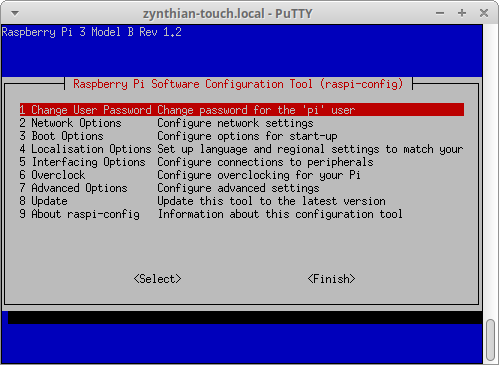
Task: Click 'Configure network settings' description text
Action: tap(235, 123)
